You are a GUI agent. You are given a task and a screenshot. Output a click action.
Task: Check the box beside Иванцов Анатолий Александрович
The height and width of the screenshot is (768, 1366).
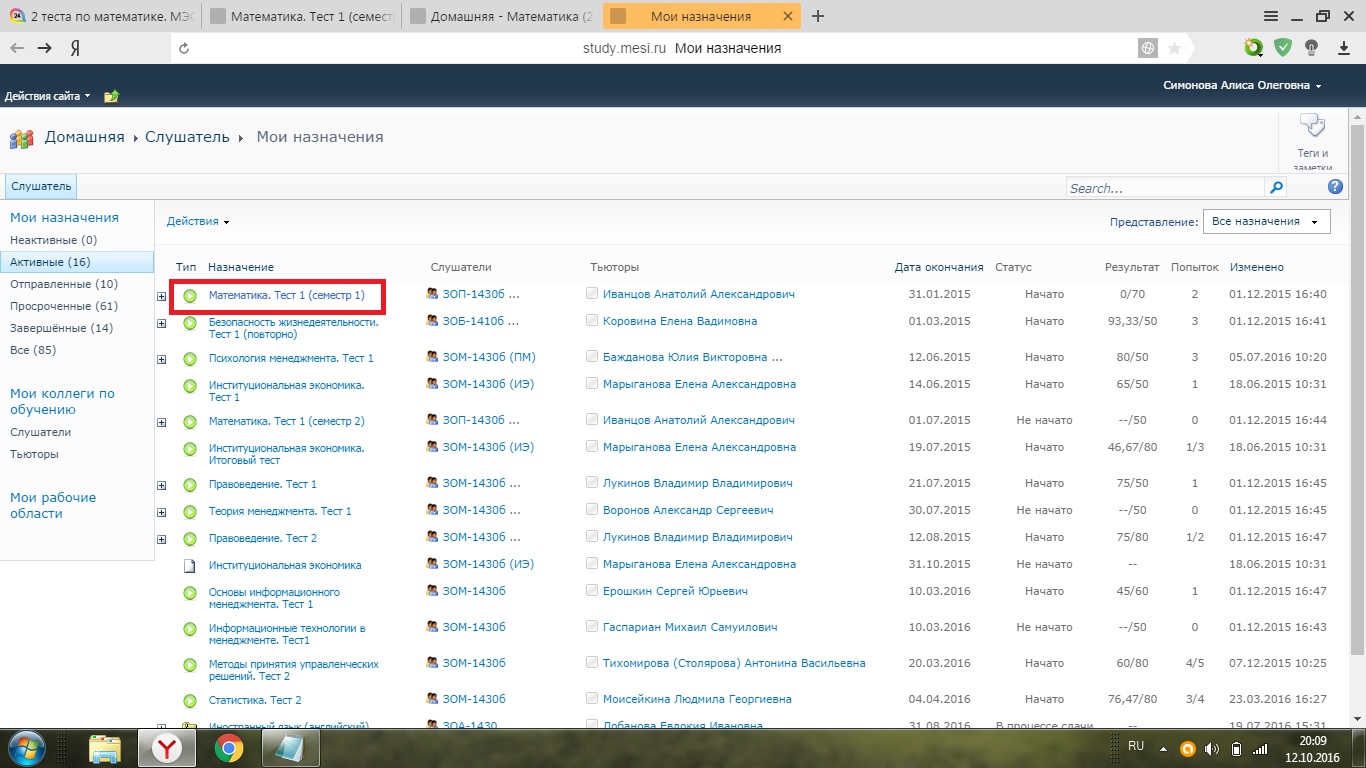pyautogui.click(x=592, y=294)
